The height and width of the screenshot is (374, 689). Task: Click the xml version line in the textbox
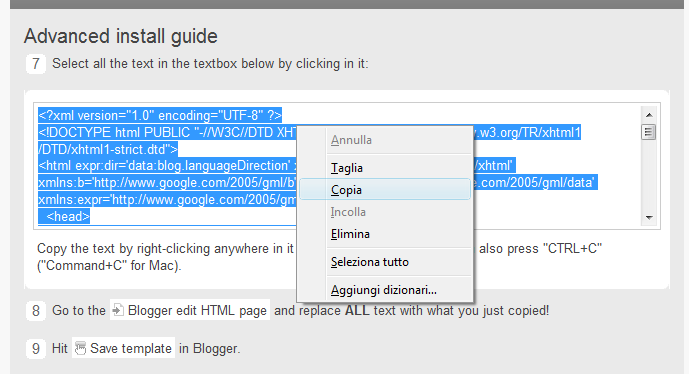click(160, 115)
